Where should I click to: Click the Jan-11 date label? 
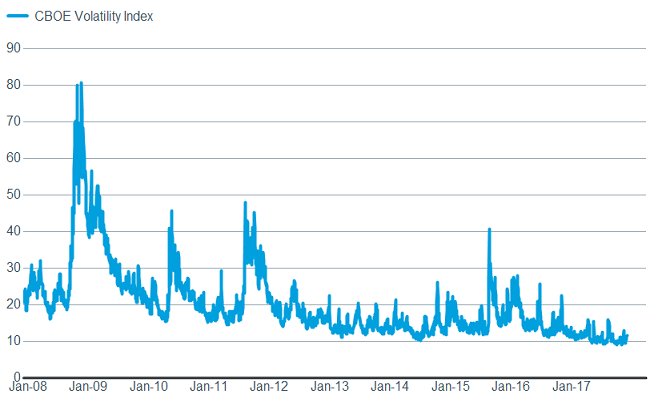[x=210, y=386]
